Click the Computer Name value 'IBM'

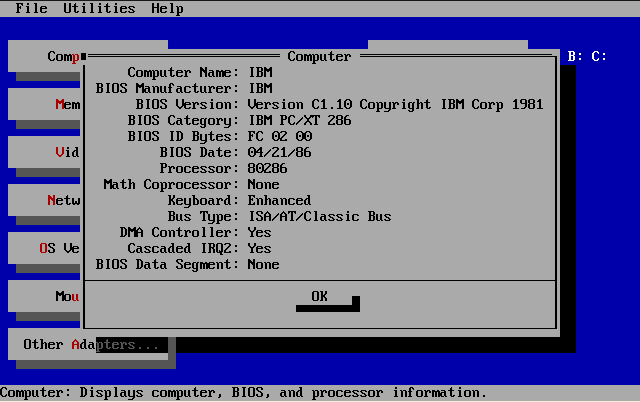[260, 72]
